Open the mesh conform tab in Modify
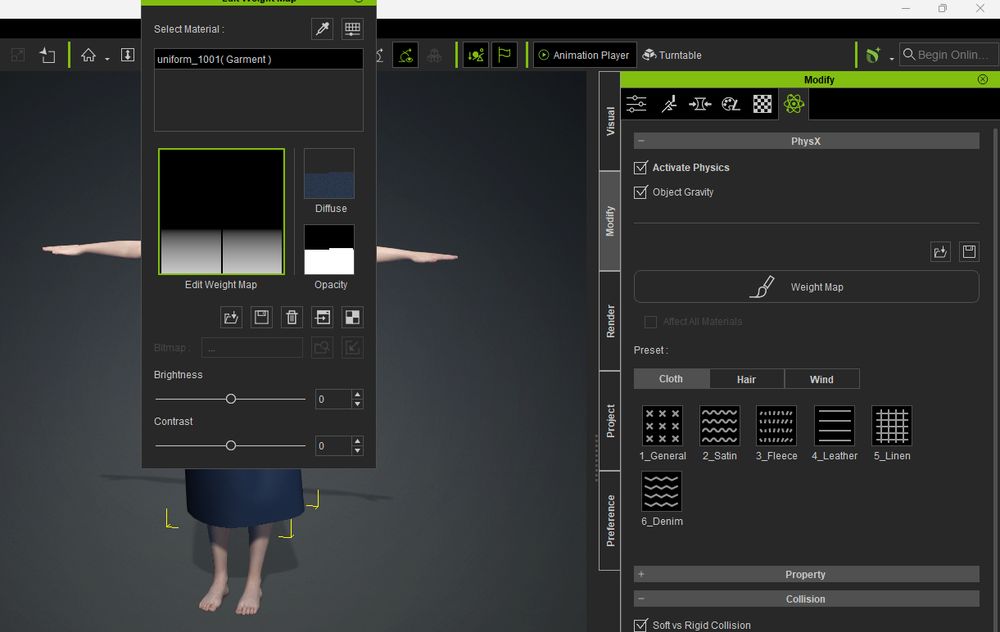Screen dimensions: 1000x632 point(700,104)
